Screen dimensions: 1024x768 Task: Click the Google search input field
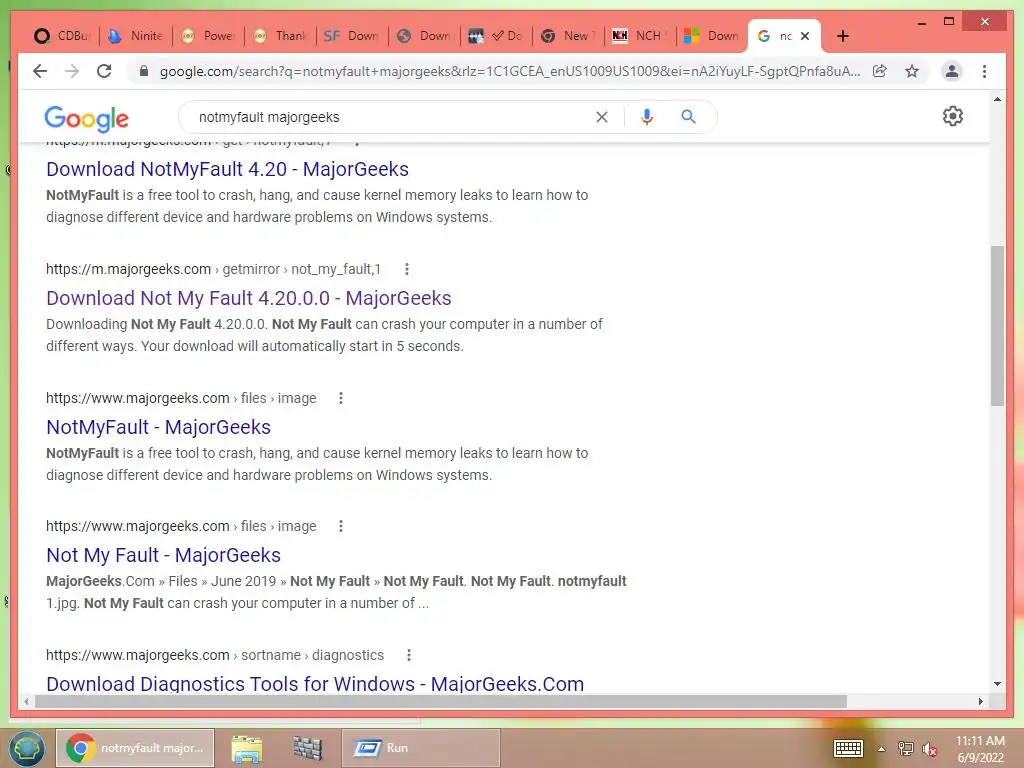pos(392,117)
